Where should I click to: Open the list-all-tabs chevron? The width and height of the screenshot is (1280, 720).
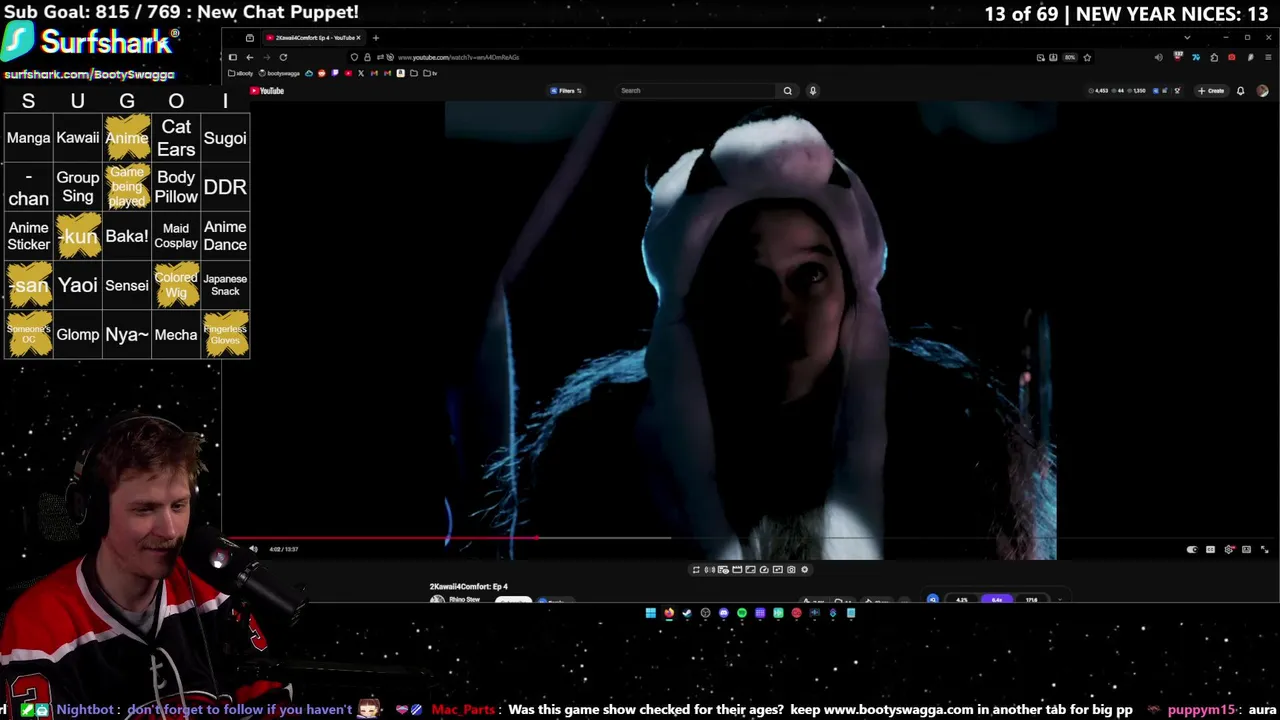click(1187, 38)
